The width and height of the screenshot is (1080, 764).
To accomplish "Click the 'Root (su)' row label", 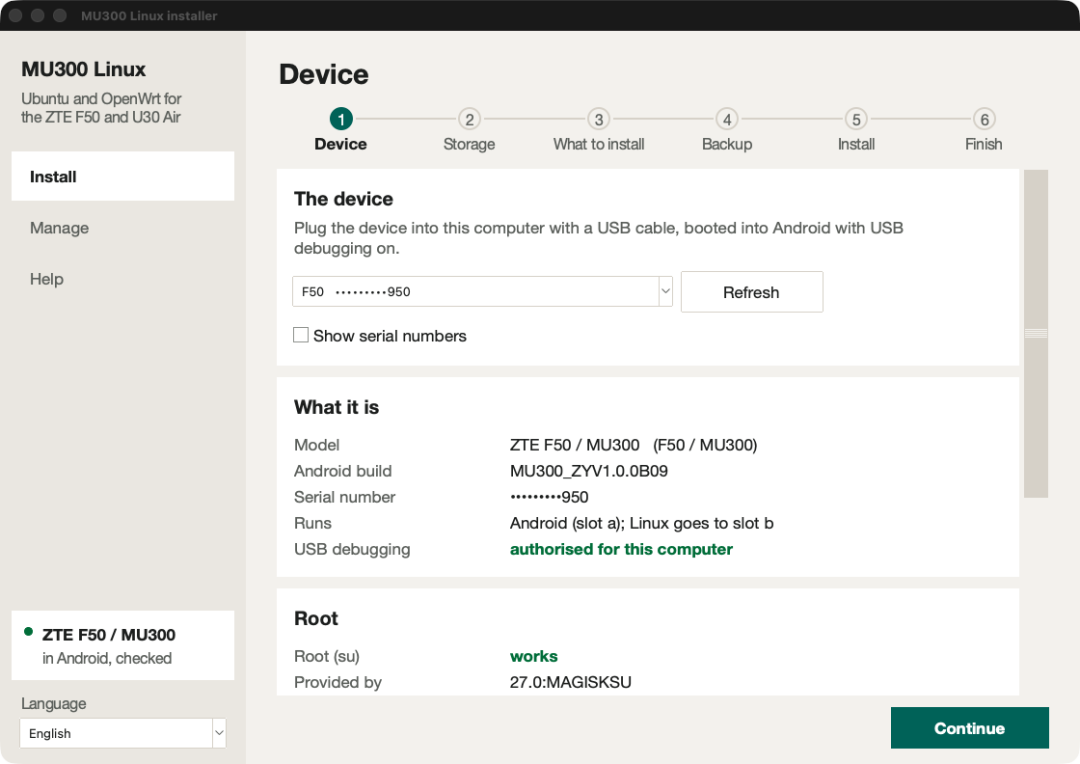I will (x=326, y=657).
